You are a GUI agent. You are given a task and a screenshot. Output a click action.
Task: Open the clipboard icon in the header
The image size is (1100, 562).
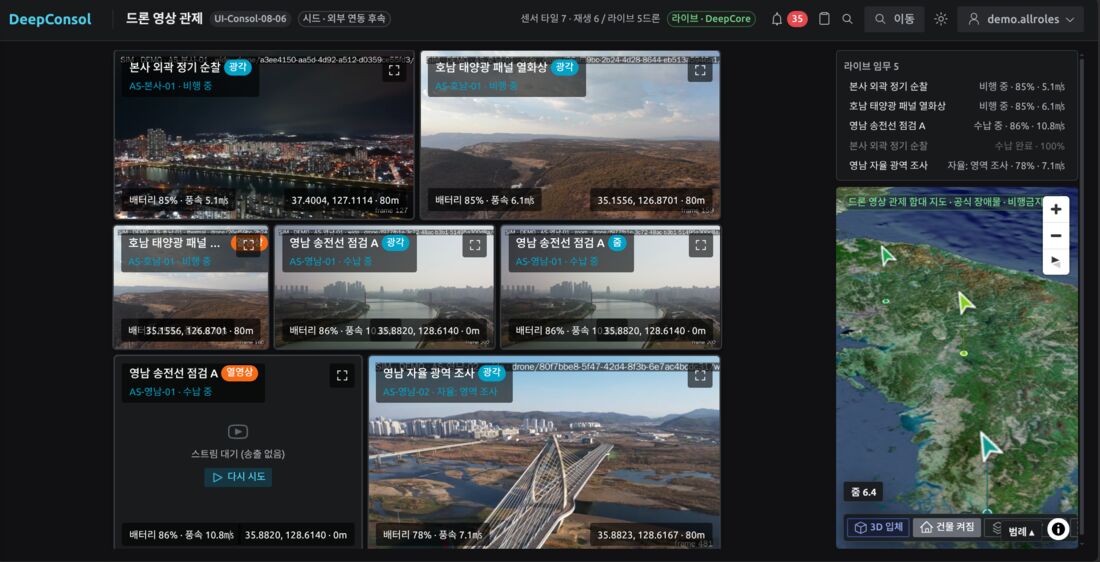click(824, 19)
